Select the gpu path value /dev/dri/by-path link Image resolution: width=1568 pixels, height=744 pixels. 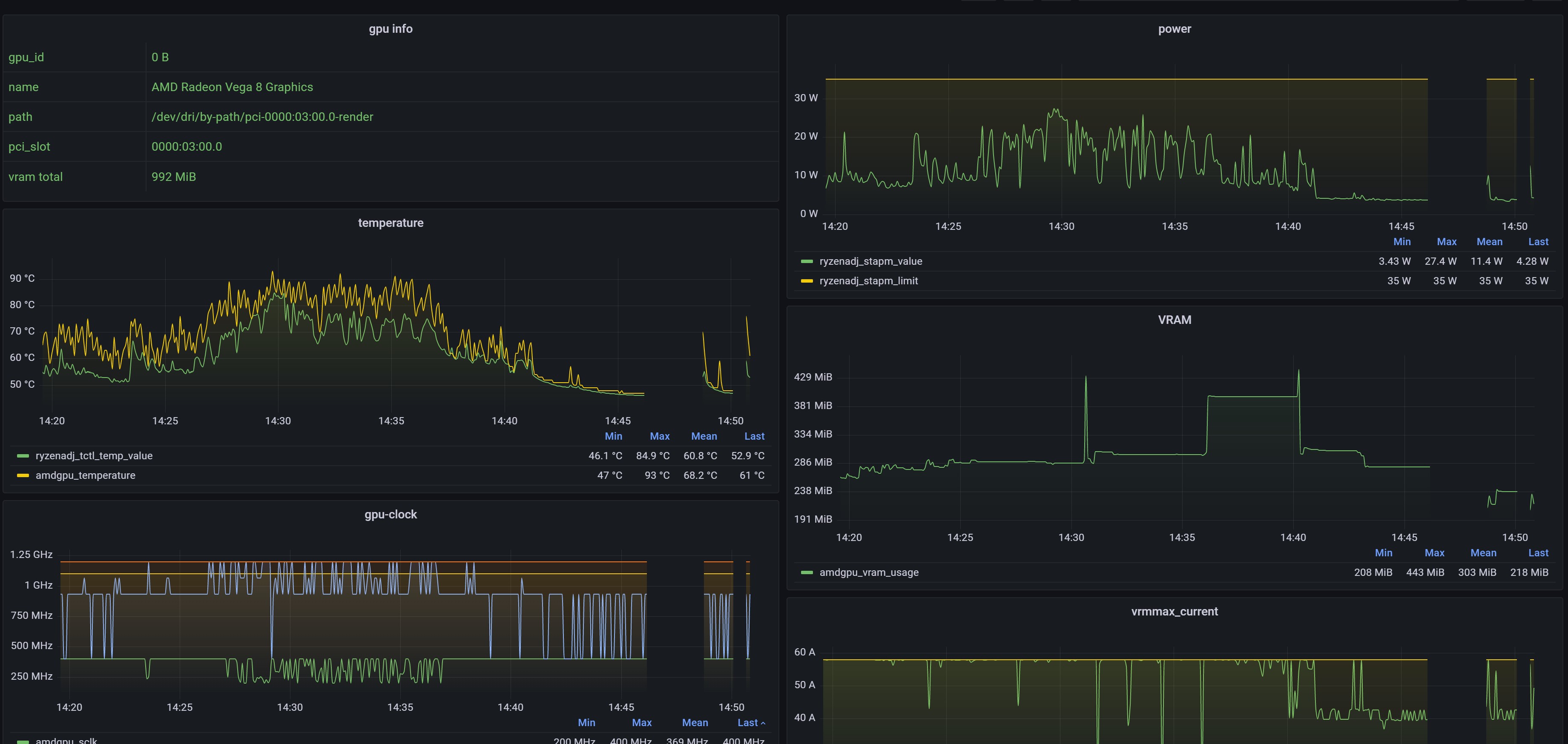(x=262, y=116)
